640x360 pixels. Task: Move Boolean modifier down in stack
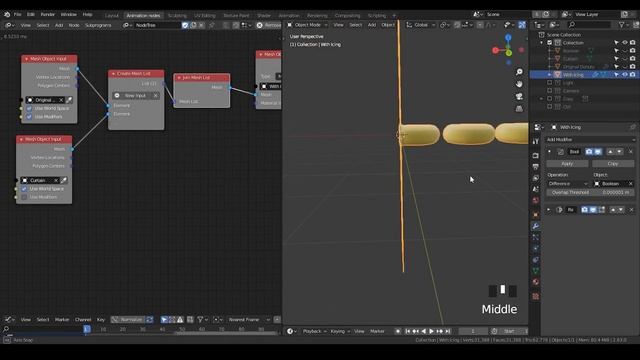[620, 152]
